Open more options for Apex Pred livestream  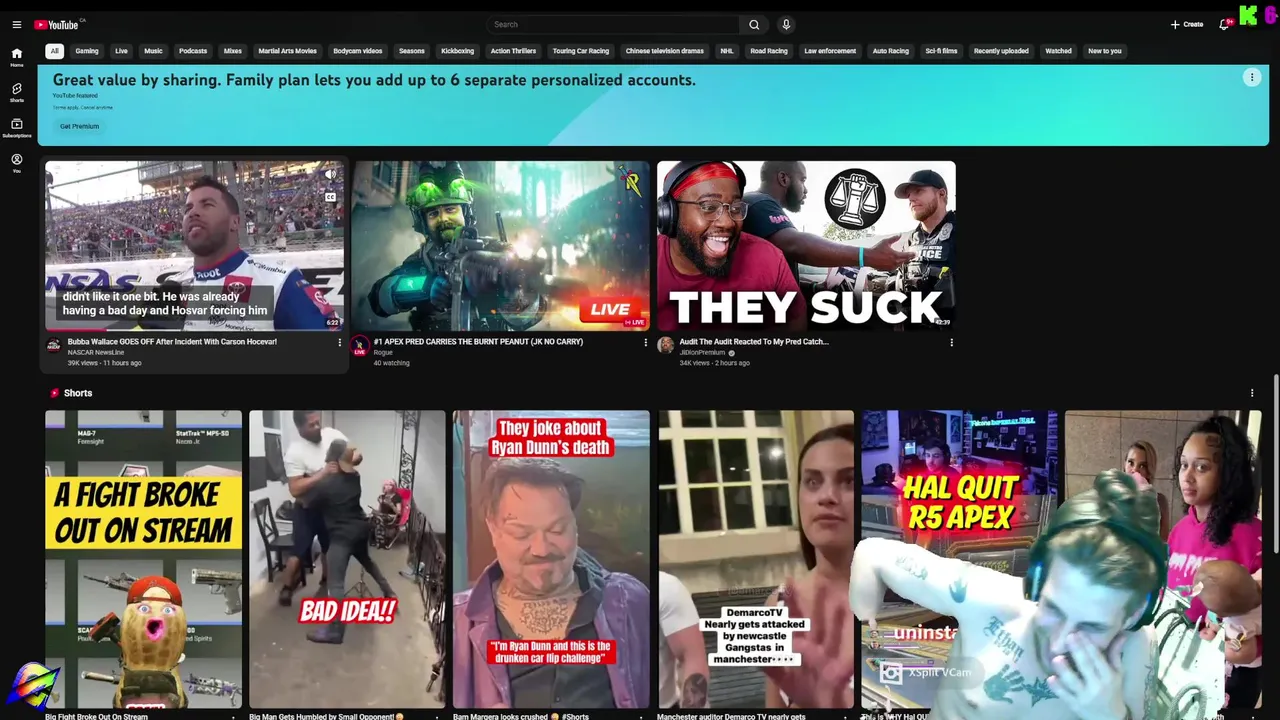645,343
